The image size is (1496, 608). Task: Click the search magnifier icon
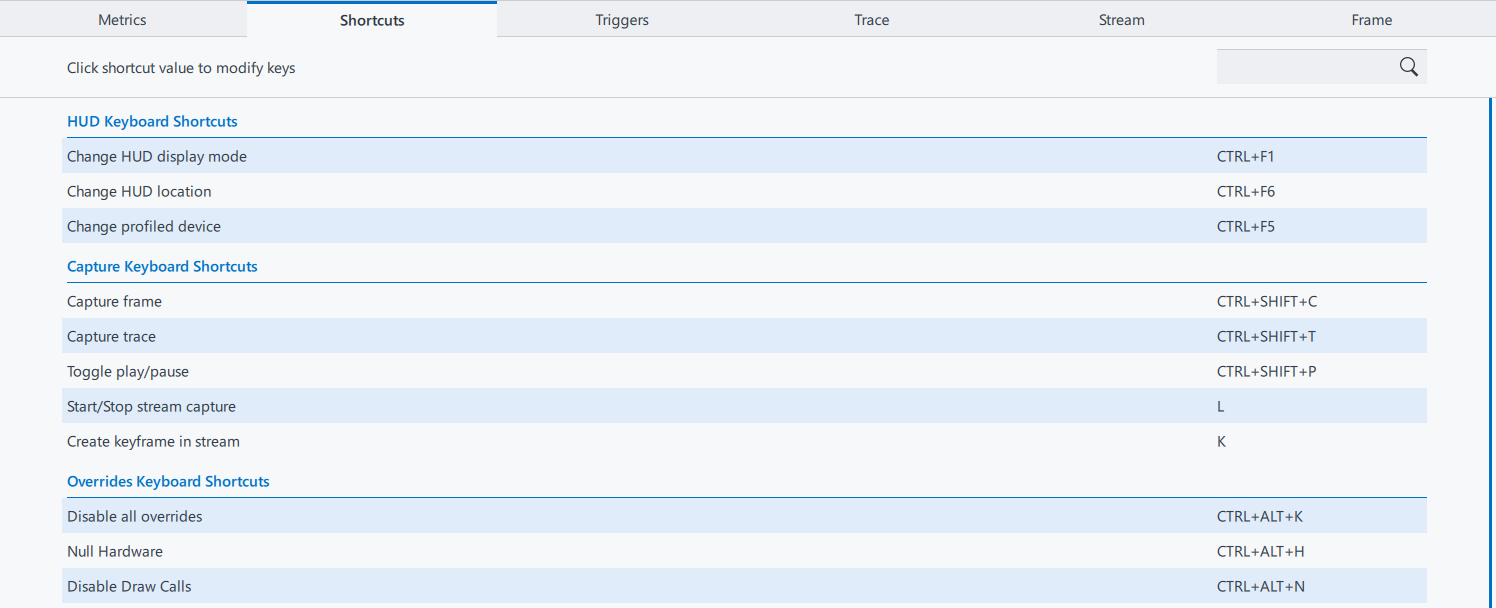1408,67
